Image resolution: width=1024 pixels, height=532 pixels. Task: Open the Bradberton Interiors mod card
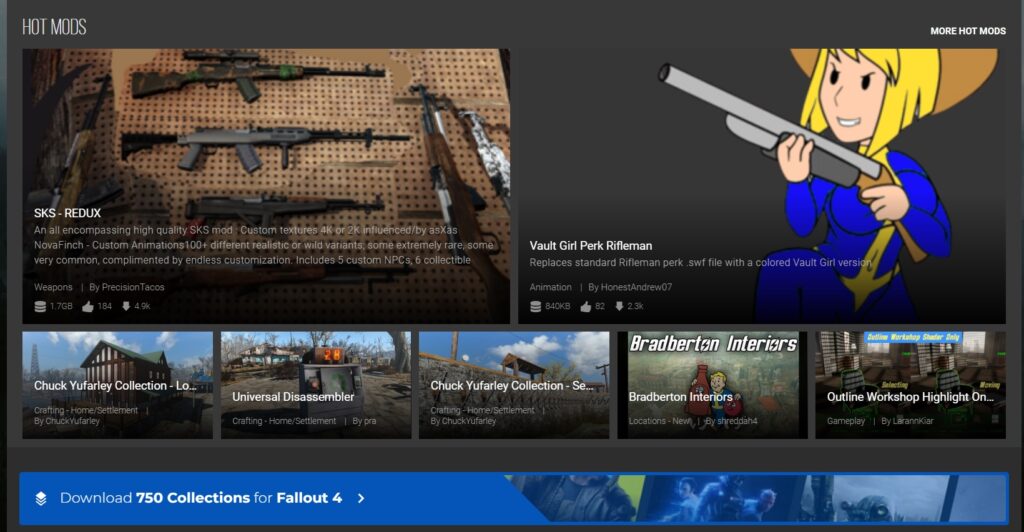[712, 385]
